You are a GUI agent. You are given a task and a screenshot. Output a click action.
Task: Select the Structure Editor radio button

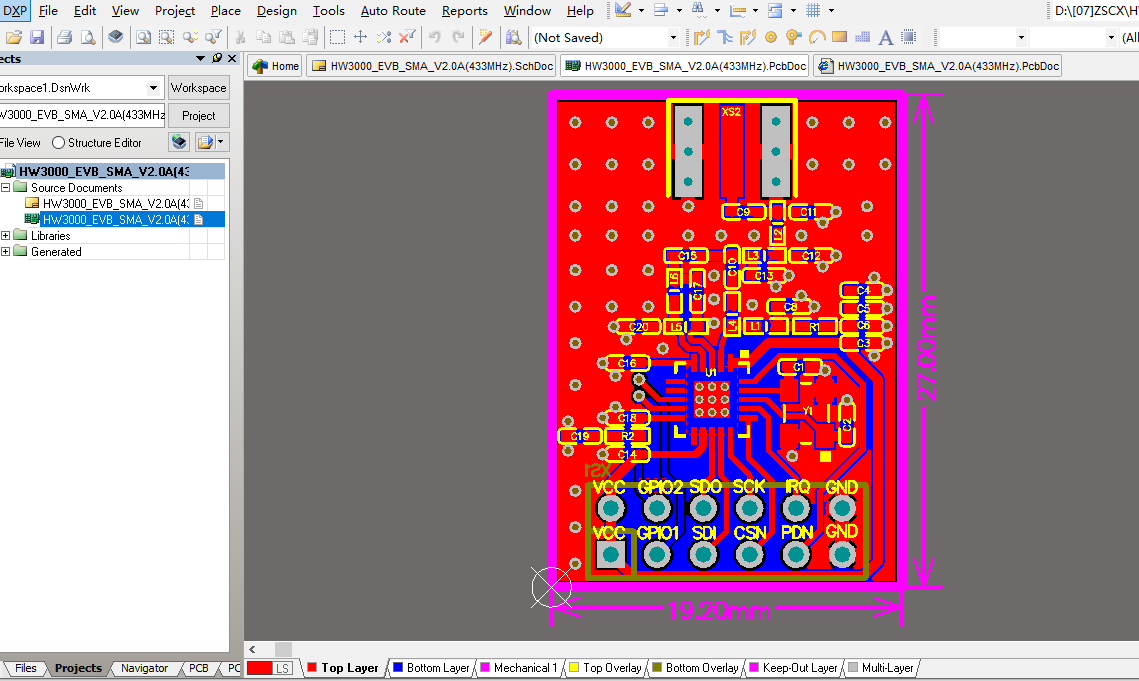59,142
